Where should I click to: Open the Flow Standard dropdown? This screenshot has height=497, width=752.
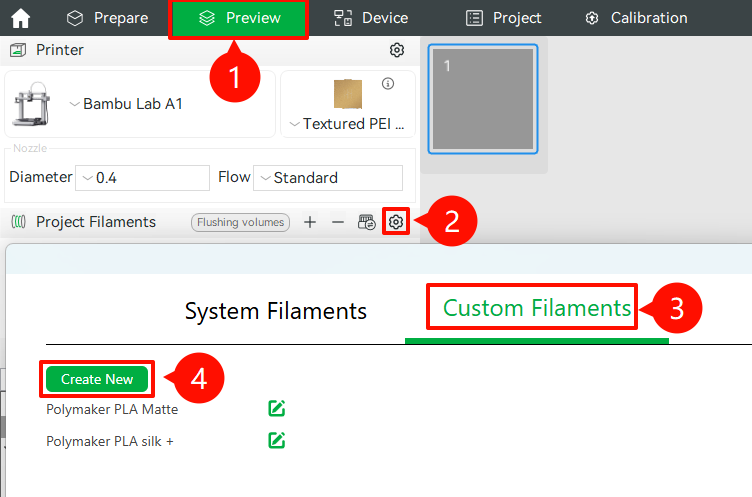pyautogui.click(x=328, y=178)
